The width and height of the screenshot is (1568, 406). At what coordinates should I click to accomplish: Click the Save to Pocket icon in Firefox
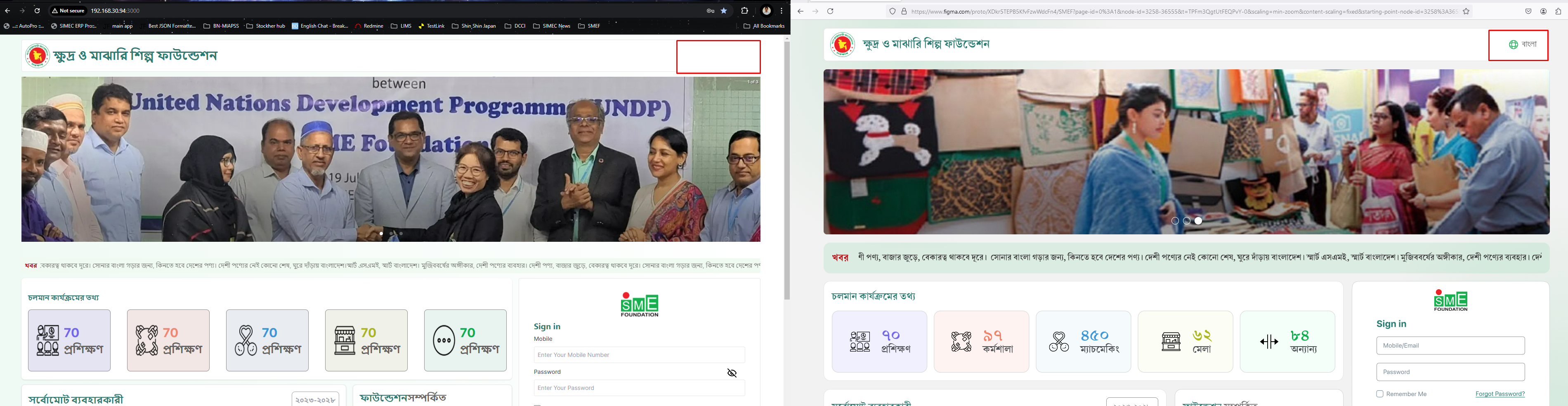coord(1528,12)
